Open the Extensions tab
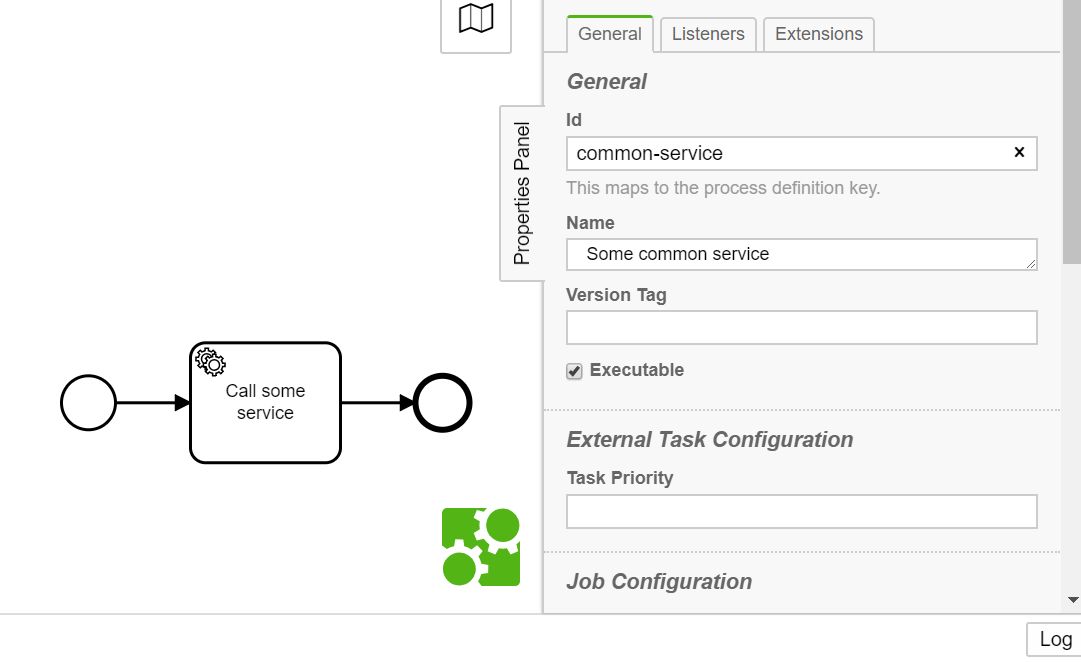The width and height of the screenshot is (1081, 662). tap(818, 34)
